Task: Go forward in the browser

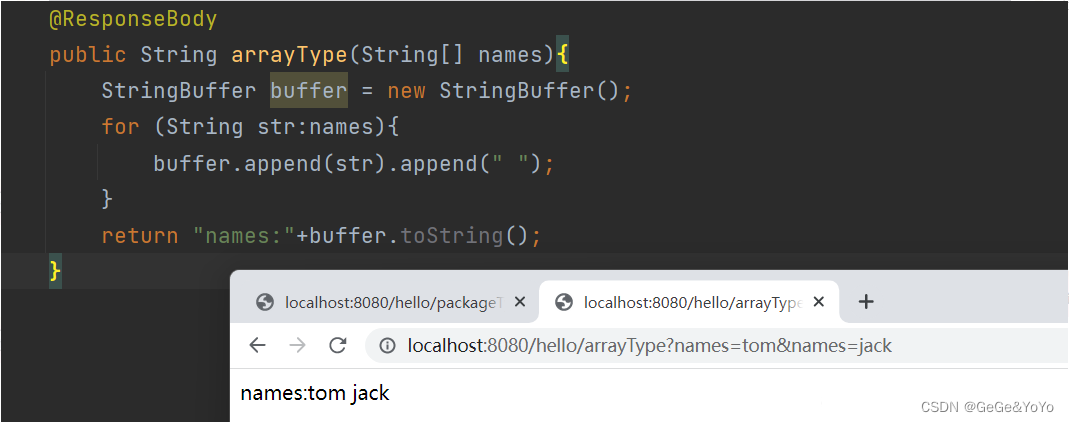Action: pyautogui.click(x=297, y=346)
